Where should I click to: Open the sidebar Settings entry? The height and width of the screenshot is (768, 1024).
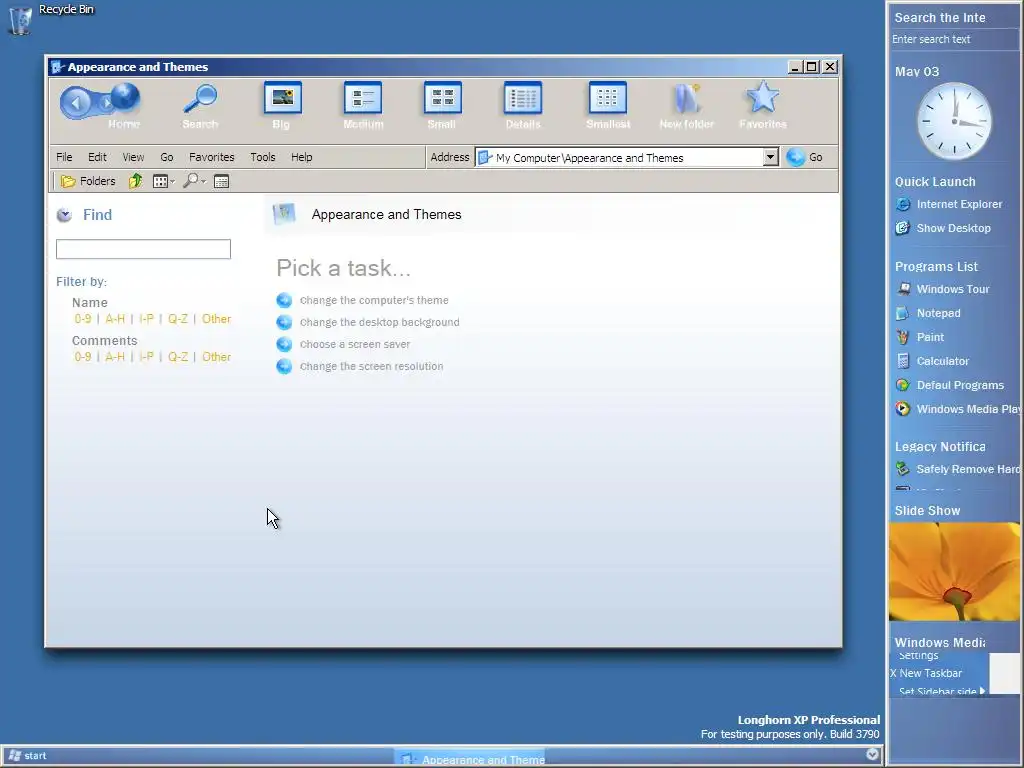918,656
